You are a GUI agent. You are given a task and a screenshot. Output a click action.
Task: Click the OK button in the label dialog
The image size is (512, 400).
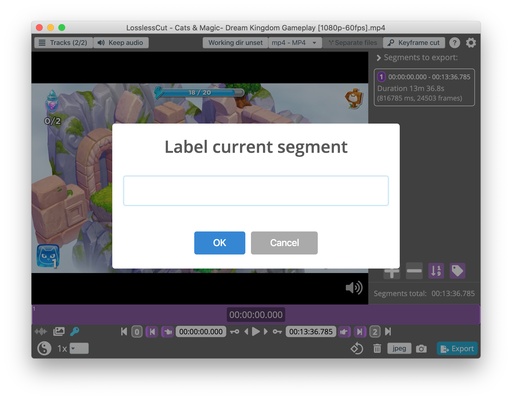pos(219,243)
